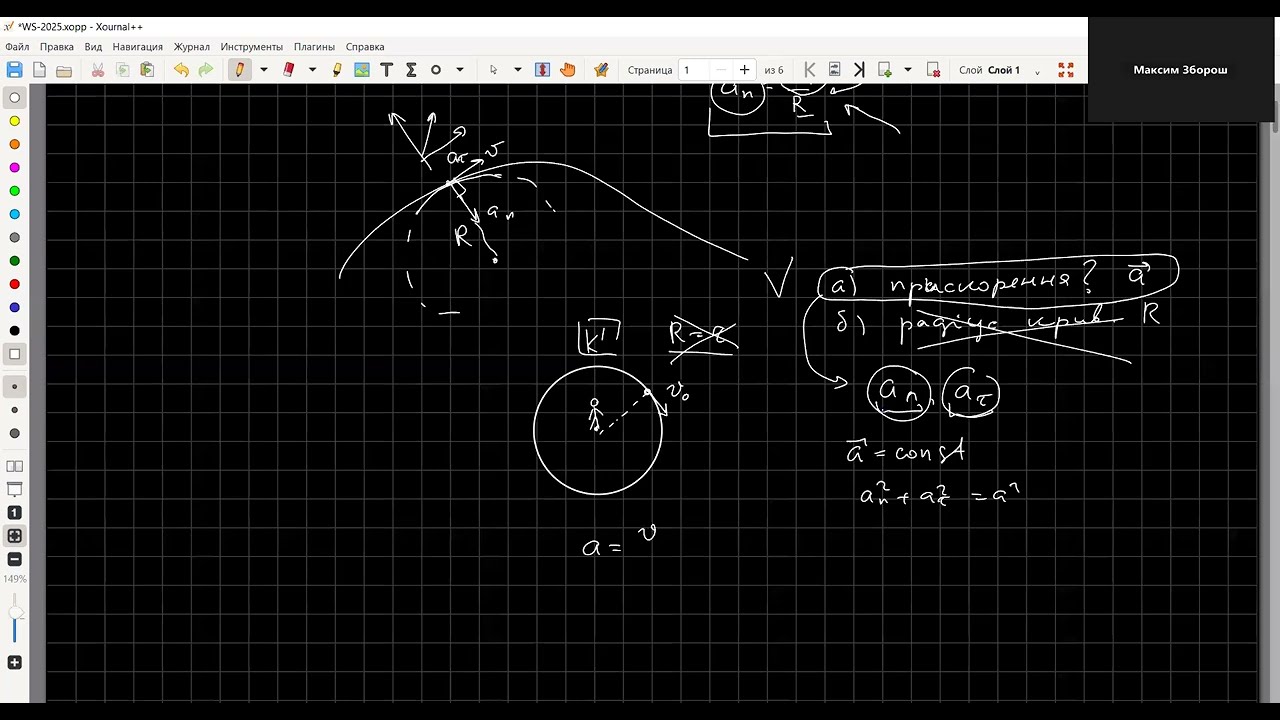Jump to the last annotated page icon

(835, 70)
